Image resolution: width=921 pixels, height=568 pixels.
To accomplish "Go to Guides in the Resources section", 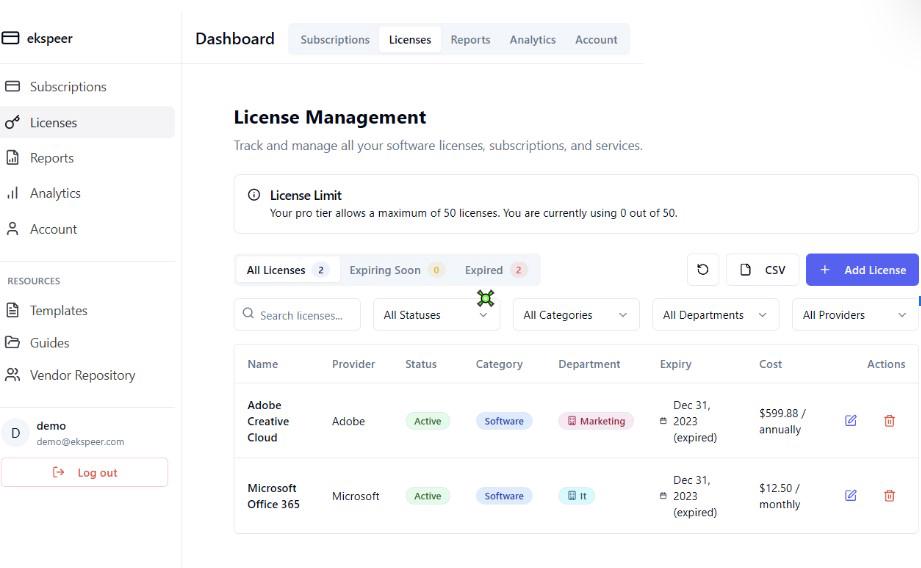I will click(49, 343).
